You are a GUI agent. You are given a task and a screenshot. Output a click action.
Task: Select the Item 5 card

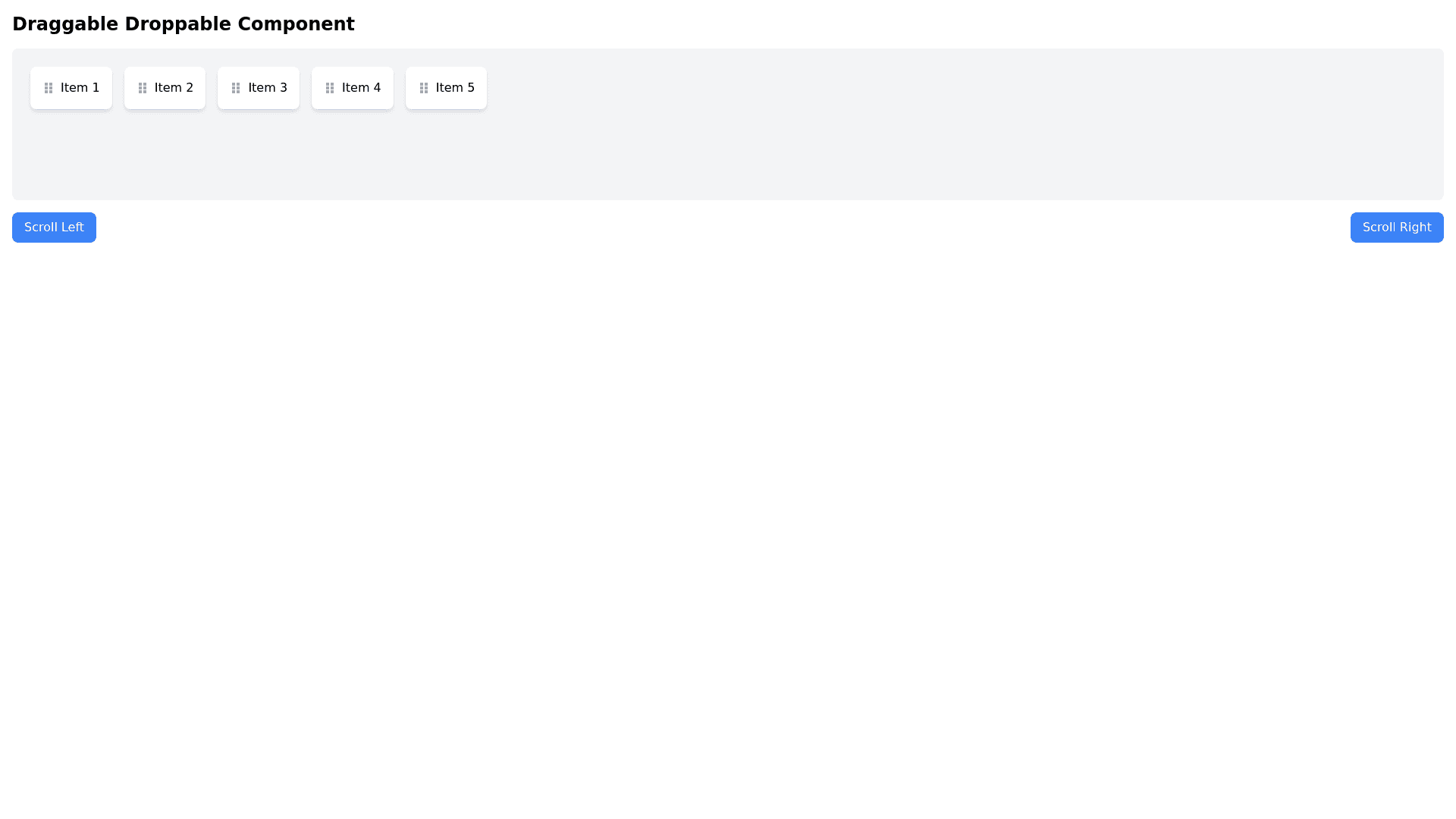446,88
